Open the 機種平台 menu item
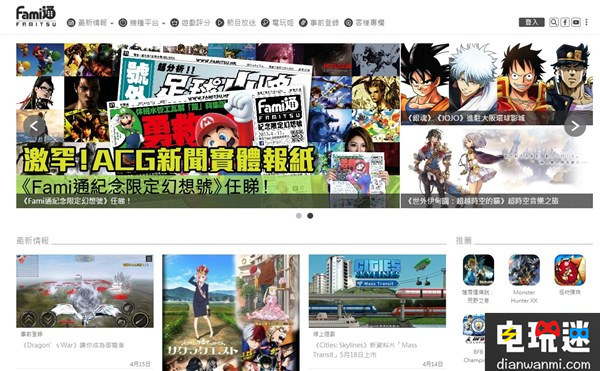 click(x=144, y=23)
